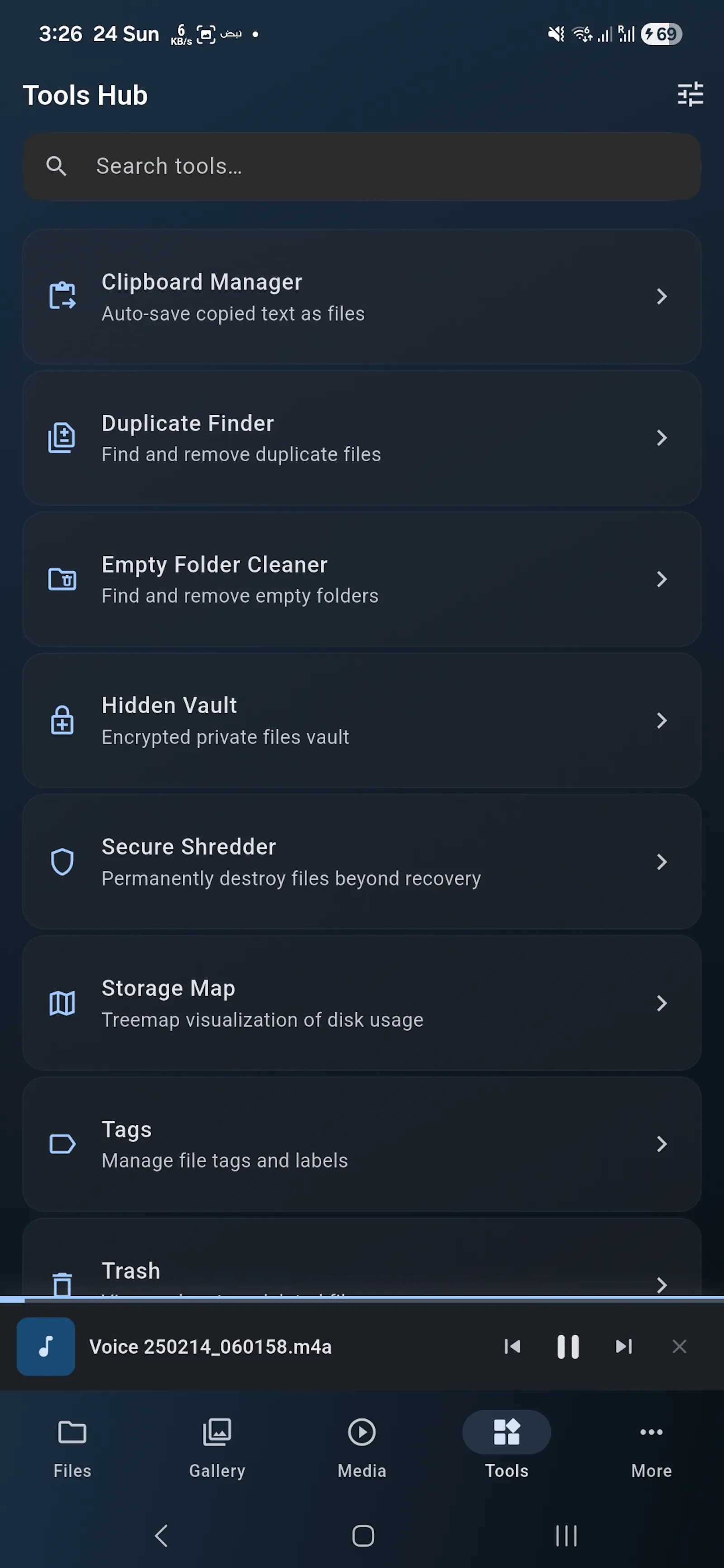The width and height of the screenshot is (724, 1568).
Task: Open the Secure Shredder tool
Action: tap(362, 861)
